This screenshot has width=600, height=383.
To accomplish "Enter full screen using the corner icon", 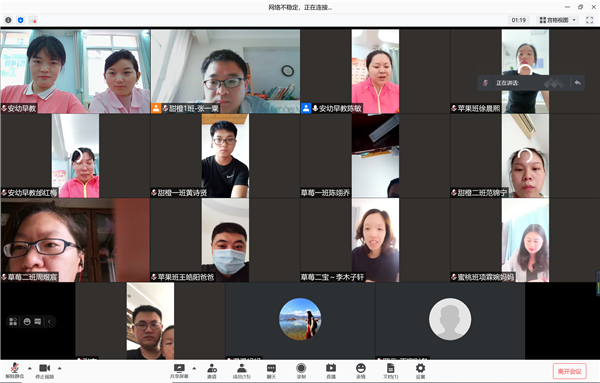I will (589, 20).
